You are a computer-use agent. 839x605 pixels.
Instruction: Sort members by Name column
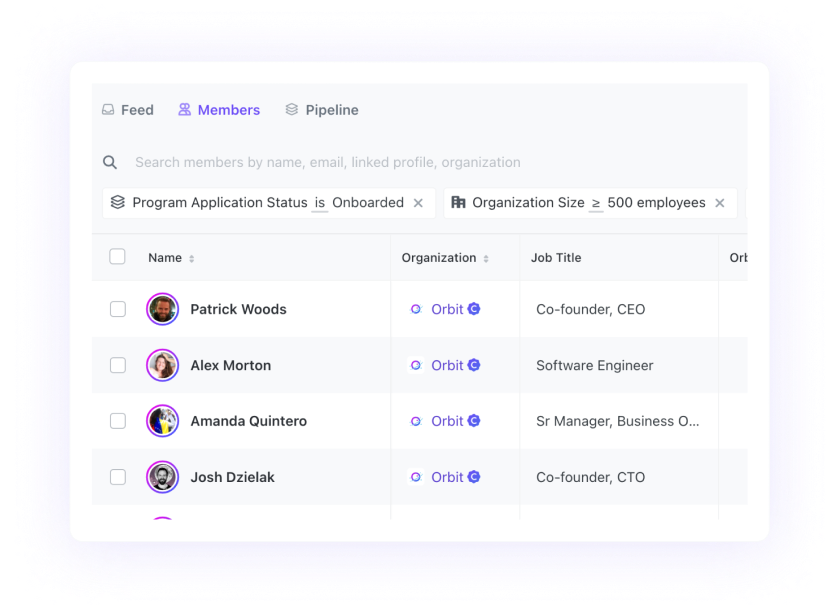191,258
